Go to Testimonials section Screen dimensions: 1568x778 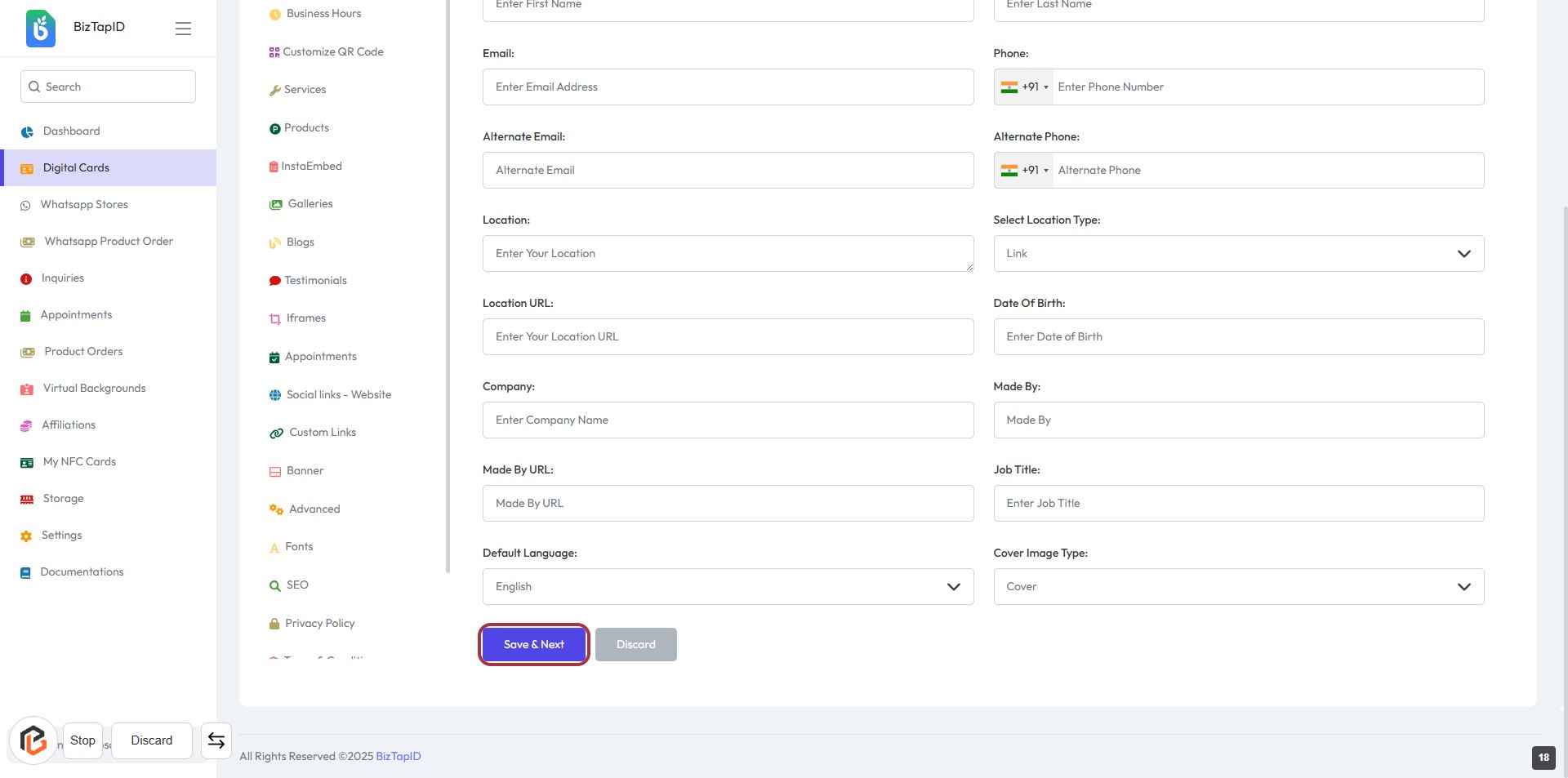[x=315, y=281]
